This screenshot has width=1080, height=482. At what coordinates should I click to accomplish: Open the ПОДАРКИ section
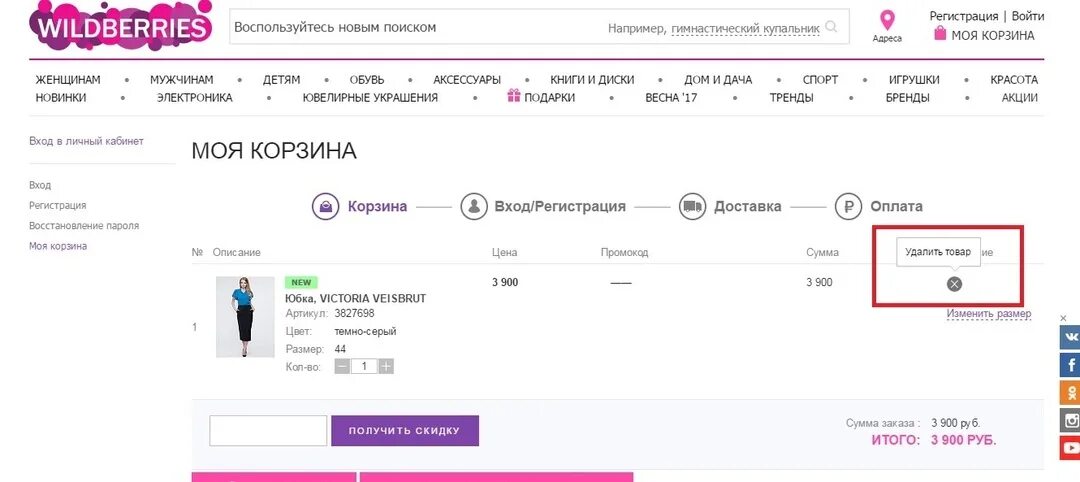(x=550, y=98)
